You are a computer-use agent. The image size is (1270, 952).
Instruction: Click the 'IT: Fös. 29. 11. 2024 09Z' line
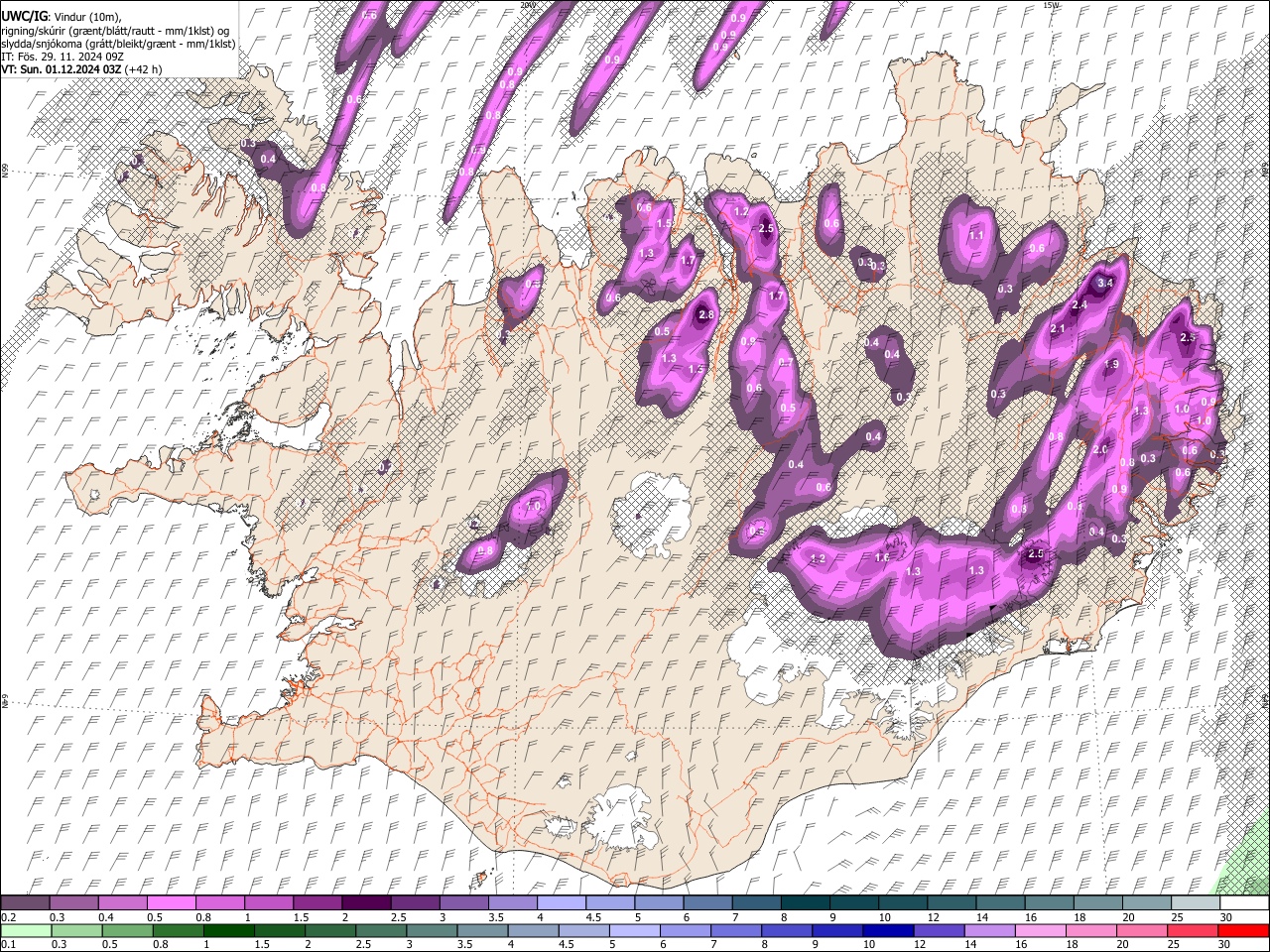coord(63,57)
